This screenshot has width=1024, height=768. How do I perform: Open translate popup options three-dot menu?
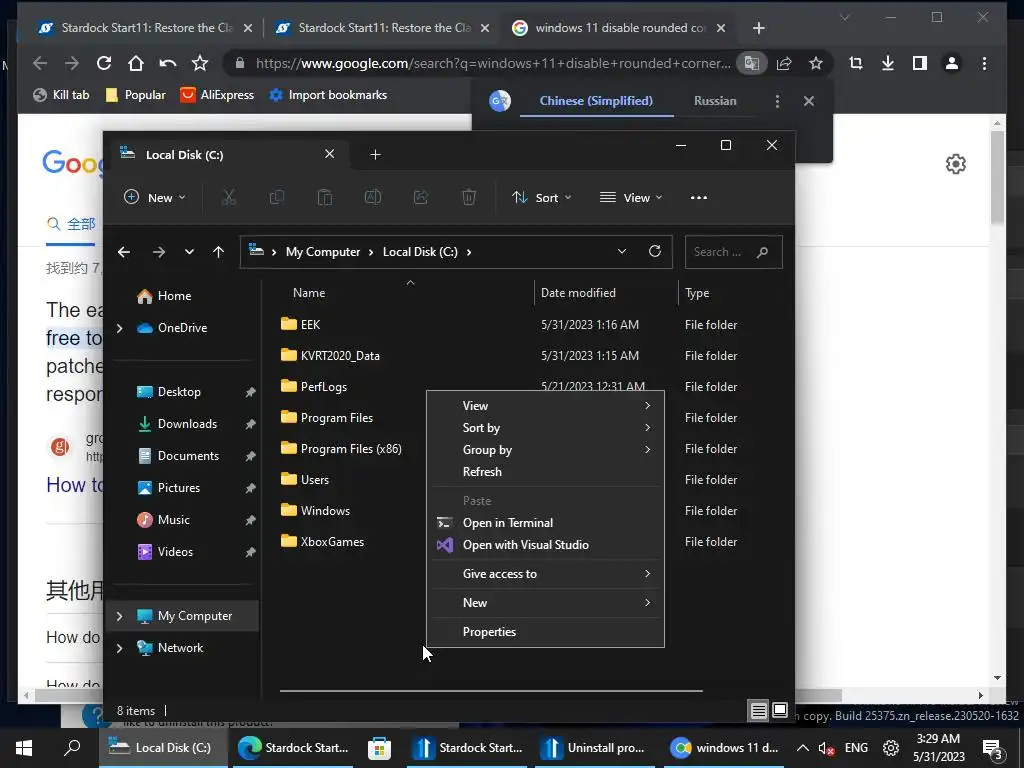click(777, 101)
